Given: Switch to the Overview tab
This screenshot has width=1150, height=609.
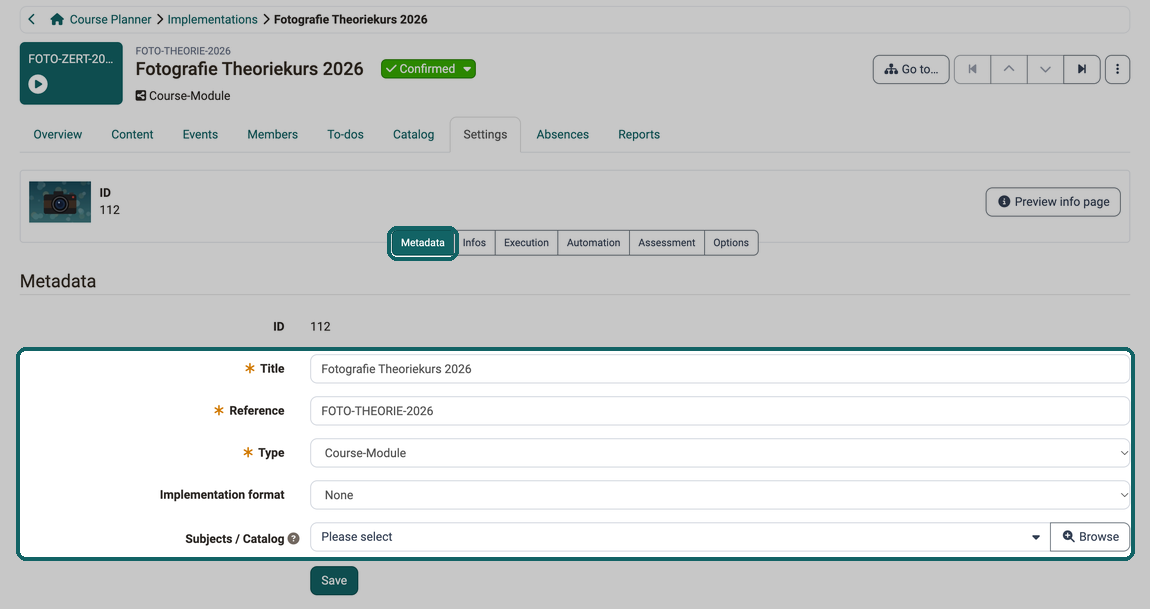Looking at the screenshot, I should (x=58, y=134).
